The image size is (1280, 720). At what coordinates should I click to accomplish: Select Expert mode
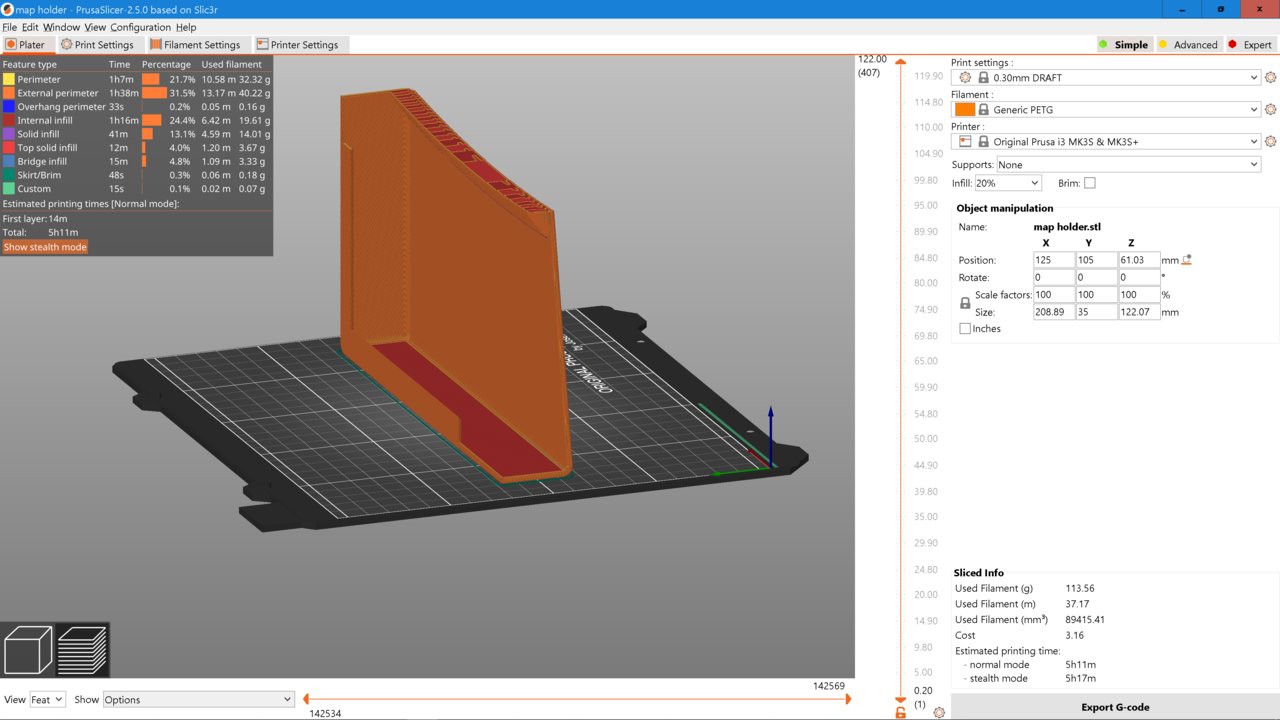click(1250, 45)
